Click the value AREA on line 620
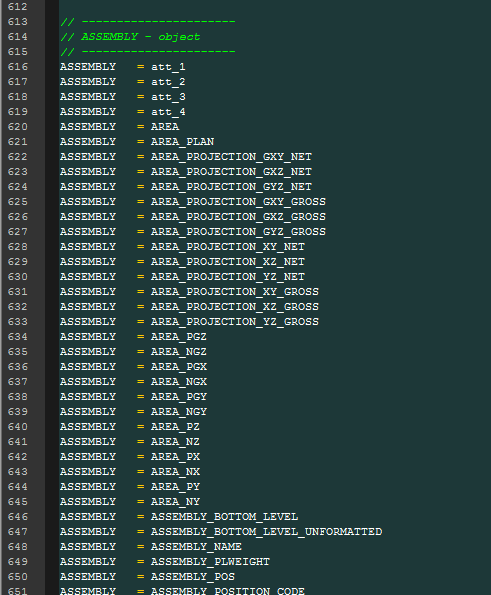 [x=165, y=127]
